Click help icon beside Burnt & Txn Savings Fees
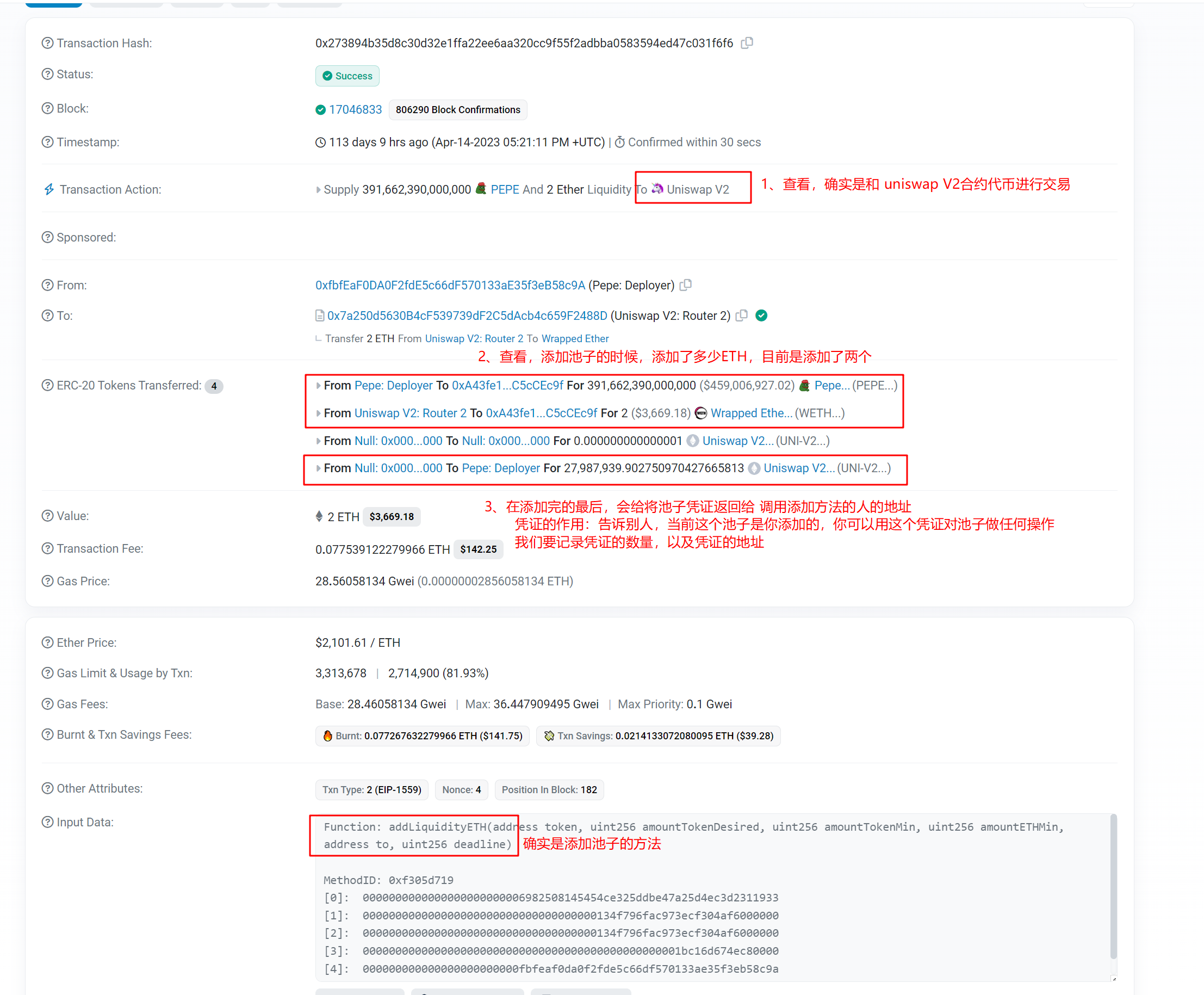The height and width of the screenshot is (995, 1204). [47, 734]
